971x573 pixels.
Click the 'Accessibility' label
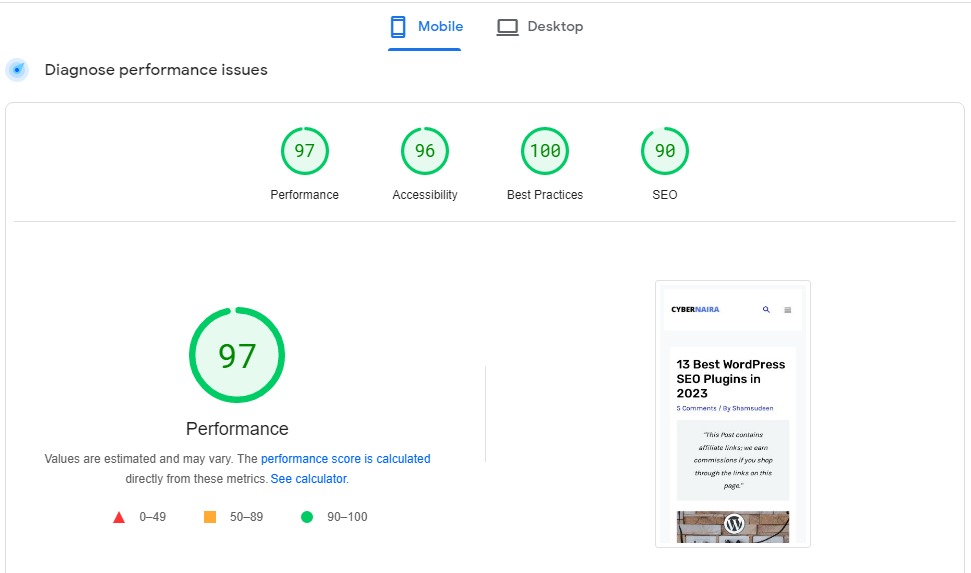pyautogui.click(x=425, y=195)
